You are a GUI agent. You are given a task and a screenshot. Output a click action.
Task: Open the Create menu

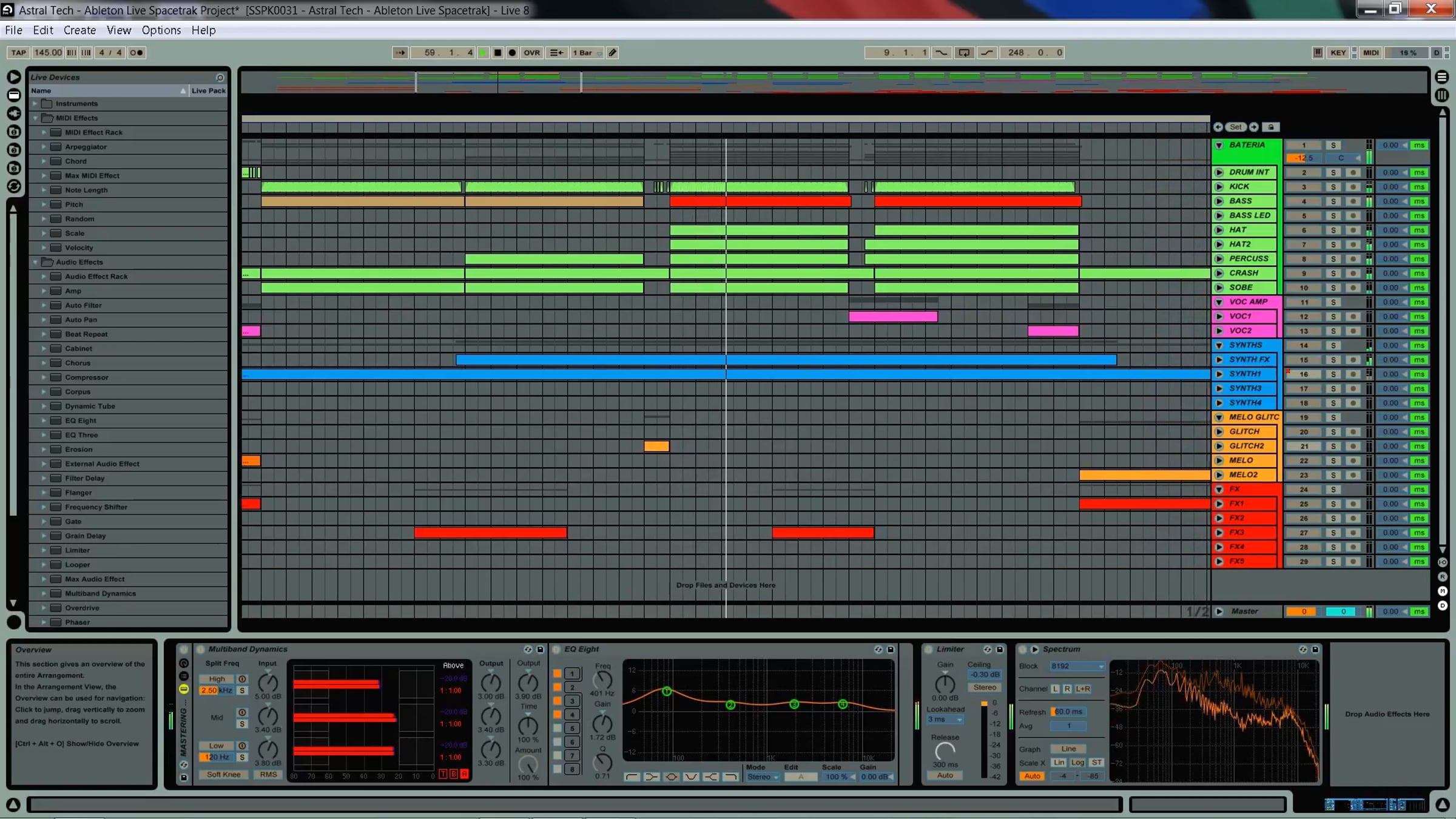point(79,30)
